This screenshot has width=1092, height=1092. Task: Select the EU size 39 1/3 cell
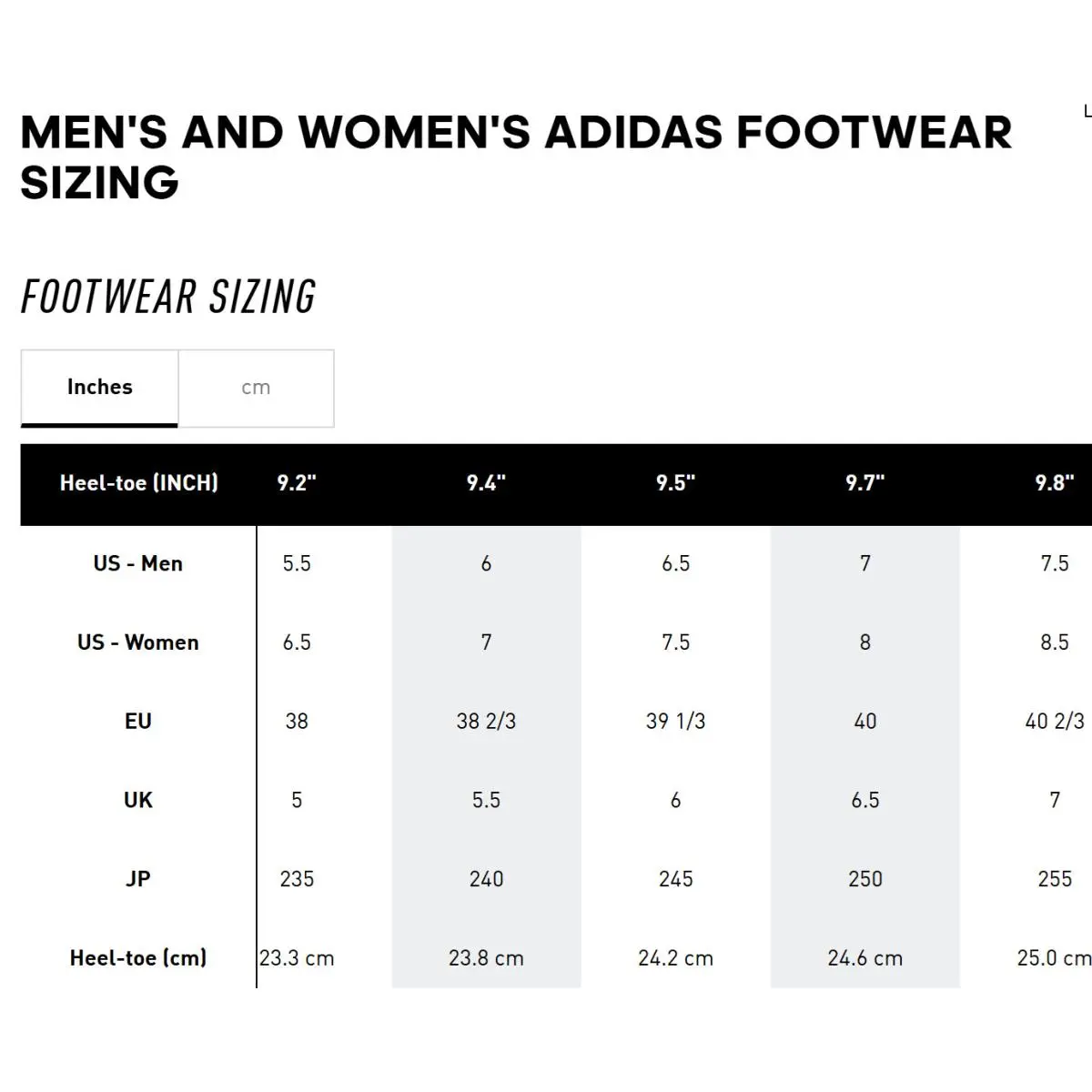tap(675, 722)
